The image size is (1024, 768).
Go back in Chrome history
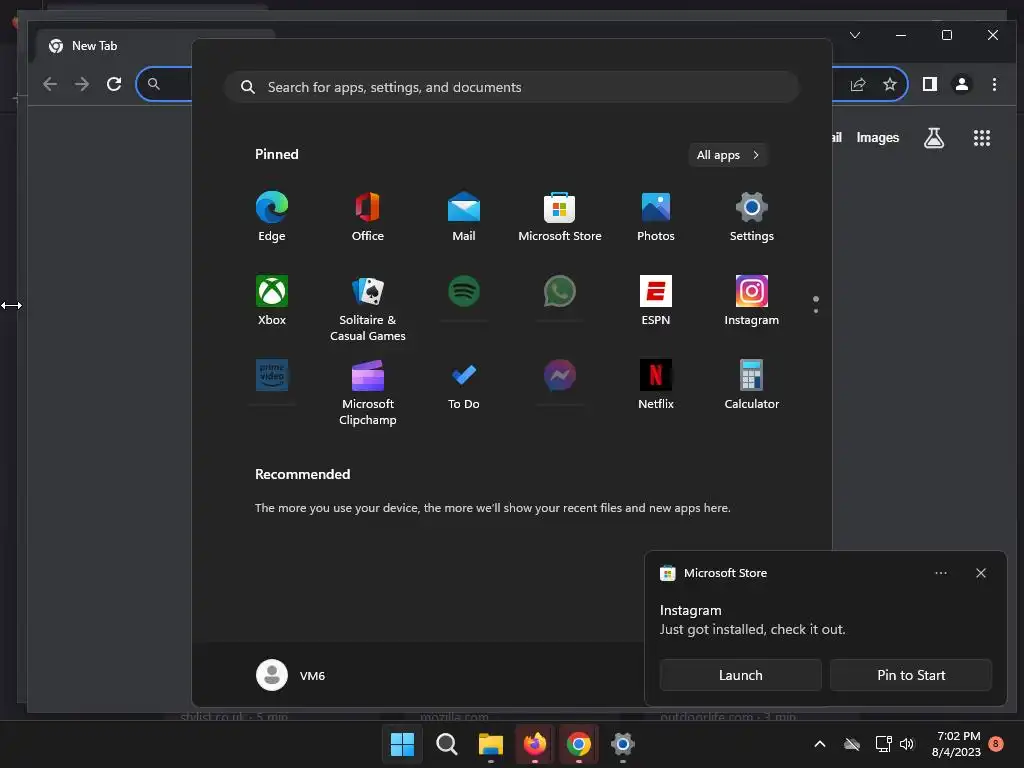click(50, 84)
